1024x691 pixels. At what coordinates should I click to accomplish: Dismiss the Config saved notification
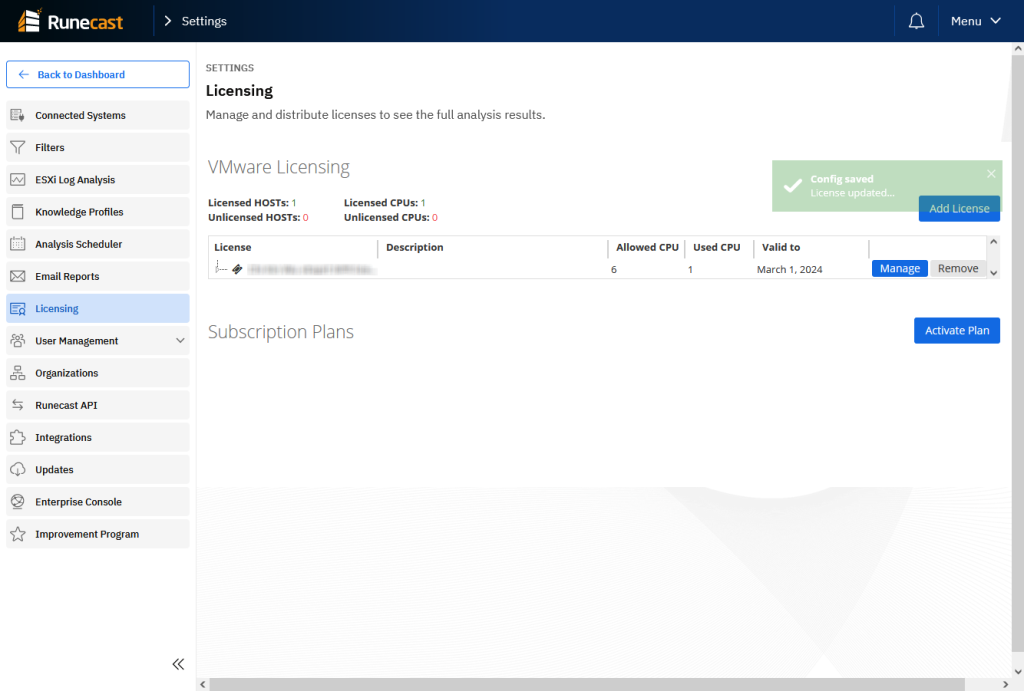[991, 173]
